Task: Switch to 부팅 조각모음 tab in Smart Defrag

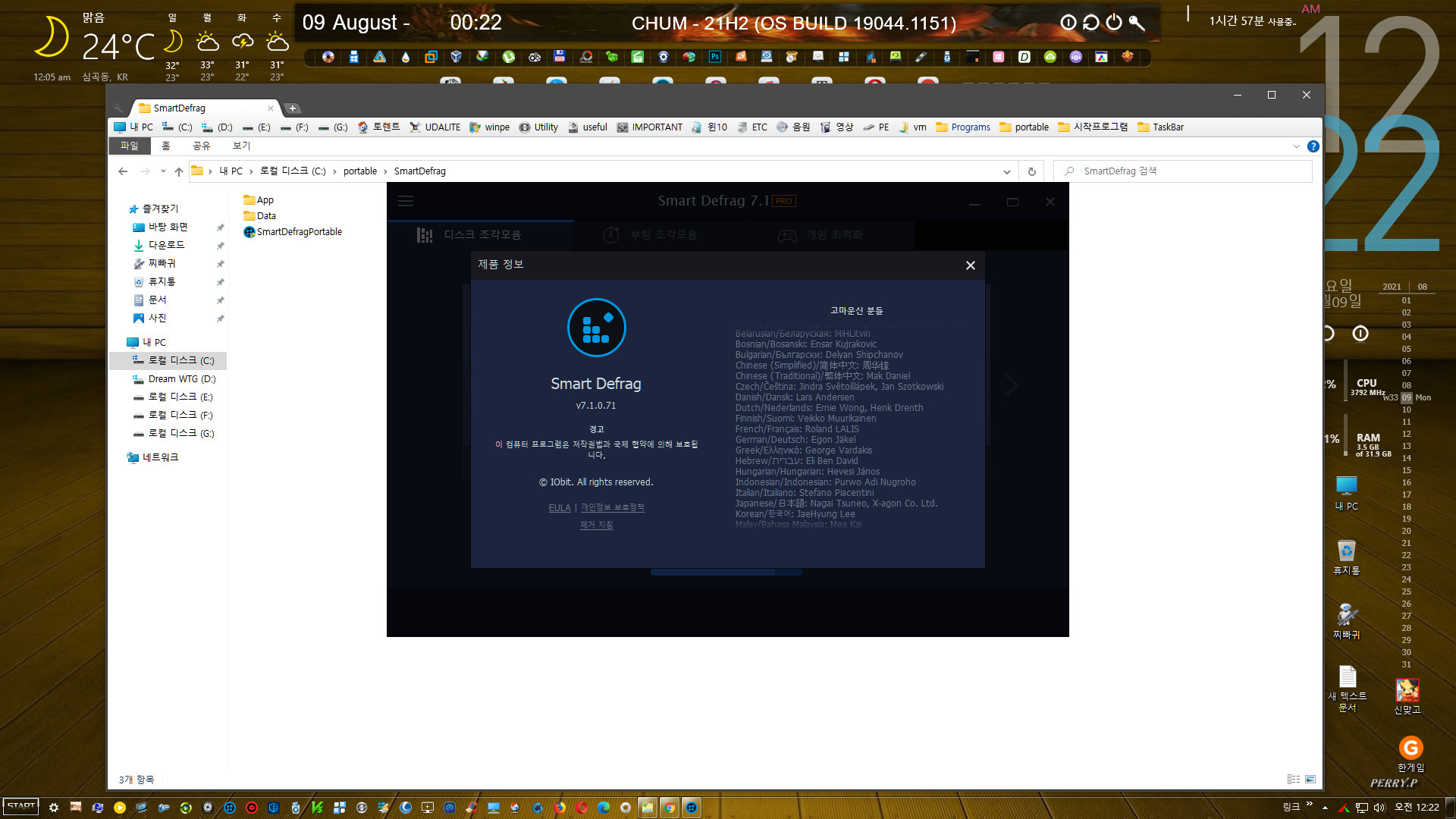Action: click(661, 235)
